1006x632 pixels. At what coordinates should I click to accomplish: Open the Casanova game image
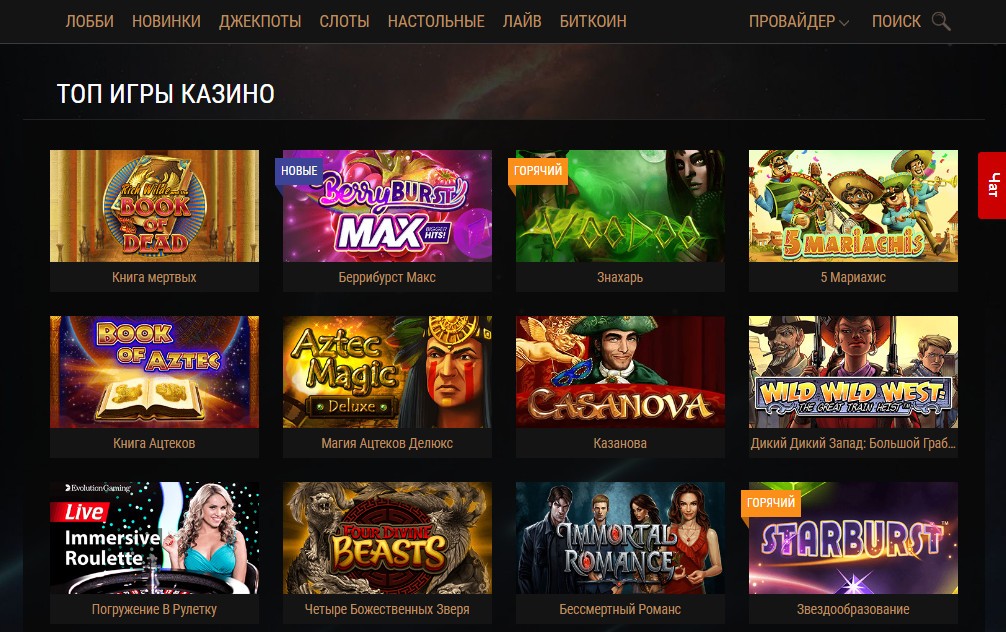[x=620, y=372]
